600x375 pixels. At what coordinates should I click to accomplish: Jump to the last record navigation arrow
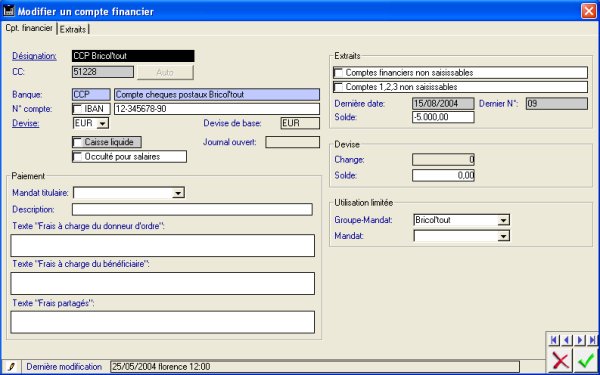[x=593, y=340]
